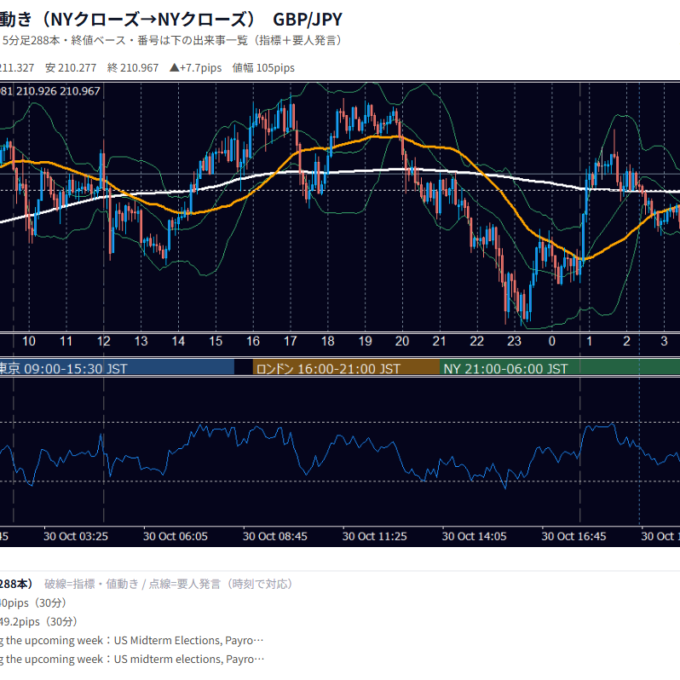Select the NY 21:00-06:00 JST session bar

(x=560, y=368)
